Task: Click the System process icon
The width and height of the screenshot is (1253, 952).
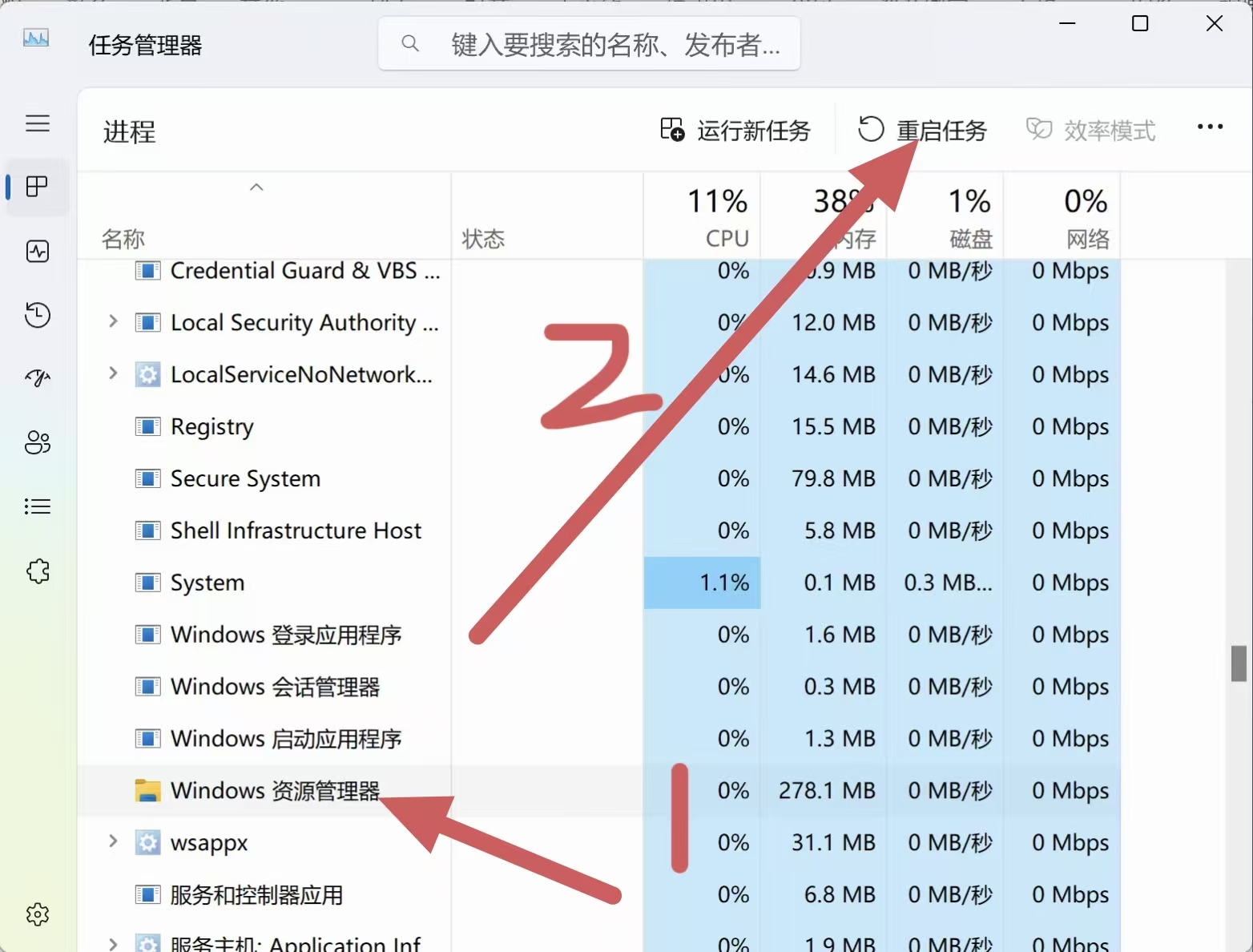Action: click(147, 583)
